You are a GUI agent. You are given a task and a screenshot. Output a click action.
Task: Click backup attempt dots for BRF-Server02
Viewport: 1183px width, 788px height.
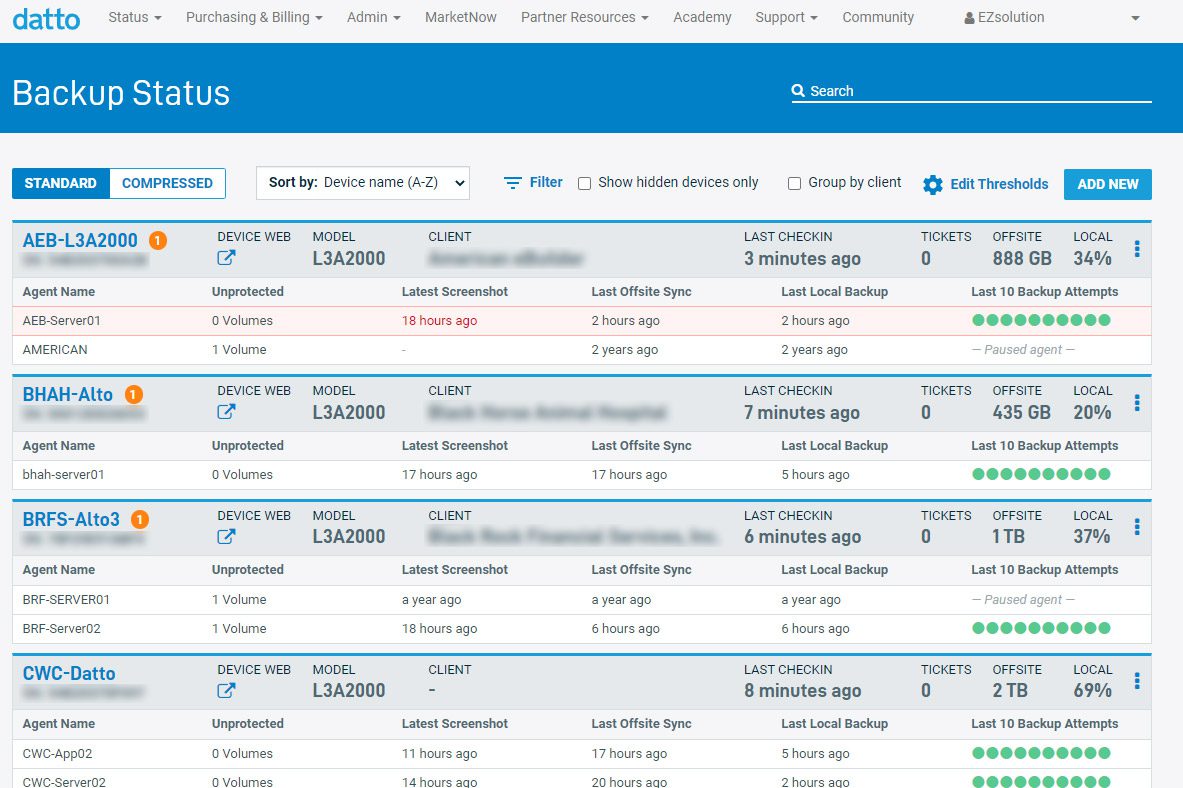[x=1041, y=628]
